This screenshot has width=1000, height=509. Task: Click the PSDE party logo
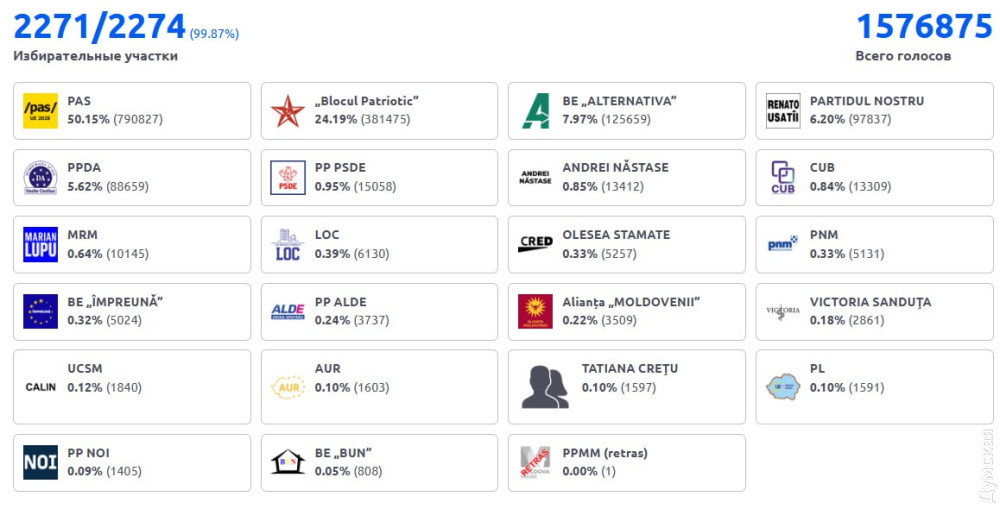(x=288, y=178)
